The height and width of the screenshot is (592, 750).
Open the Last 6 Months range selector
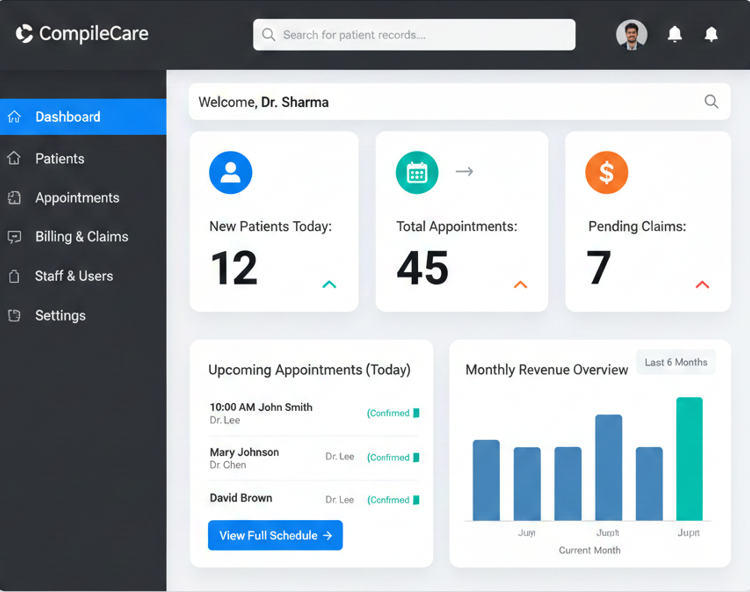point(675,362)
